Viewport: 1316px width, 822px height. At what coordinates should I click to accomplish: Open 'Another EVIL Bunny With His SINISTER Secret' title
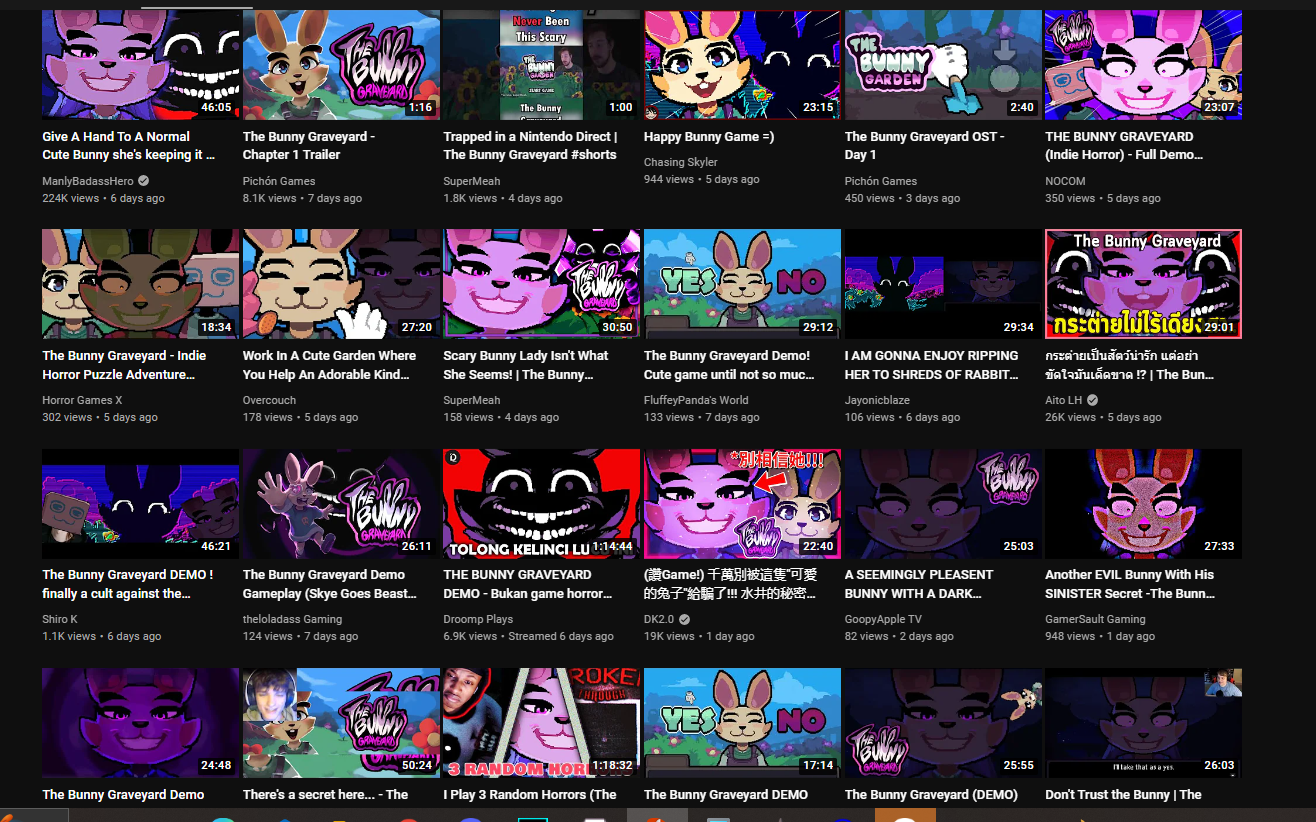(1129, 584)
